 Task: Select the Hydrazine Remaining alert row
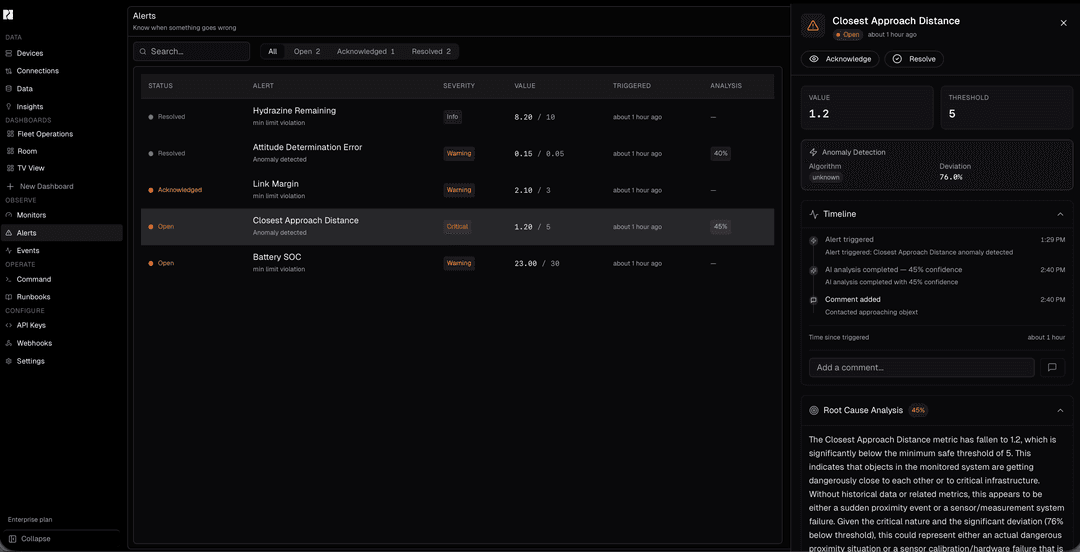click(x=457, y=116)
